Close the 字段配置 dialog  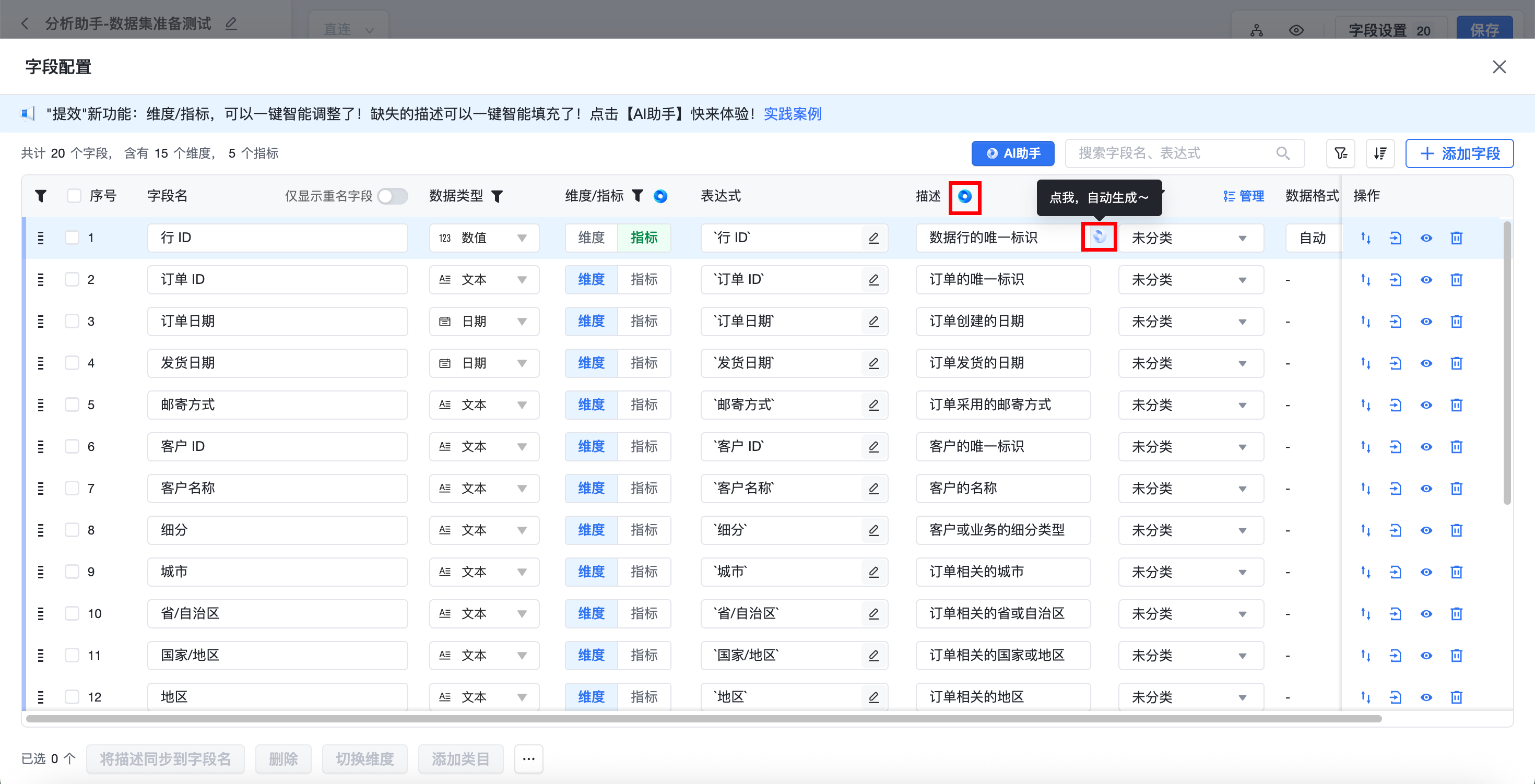1498,67
